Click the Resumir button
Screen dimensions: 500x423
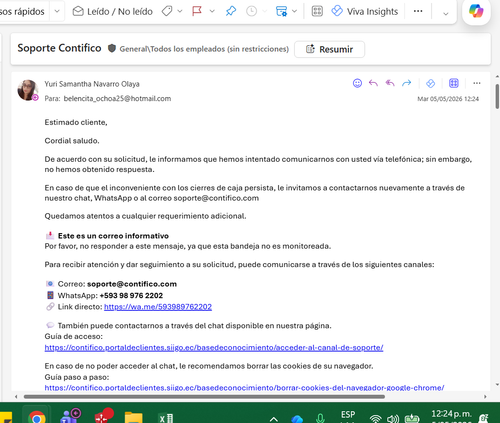[x=329, y=49]
